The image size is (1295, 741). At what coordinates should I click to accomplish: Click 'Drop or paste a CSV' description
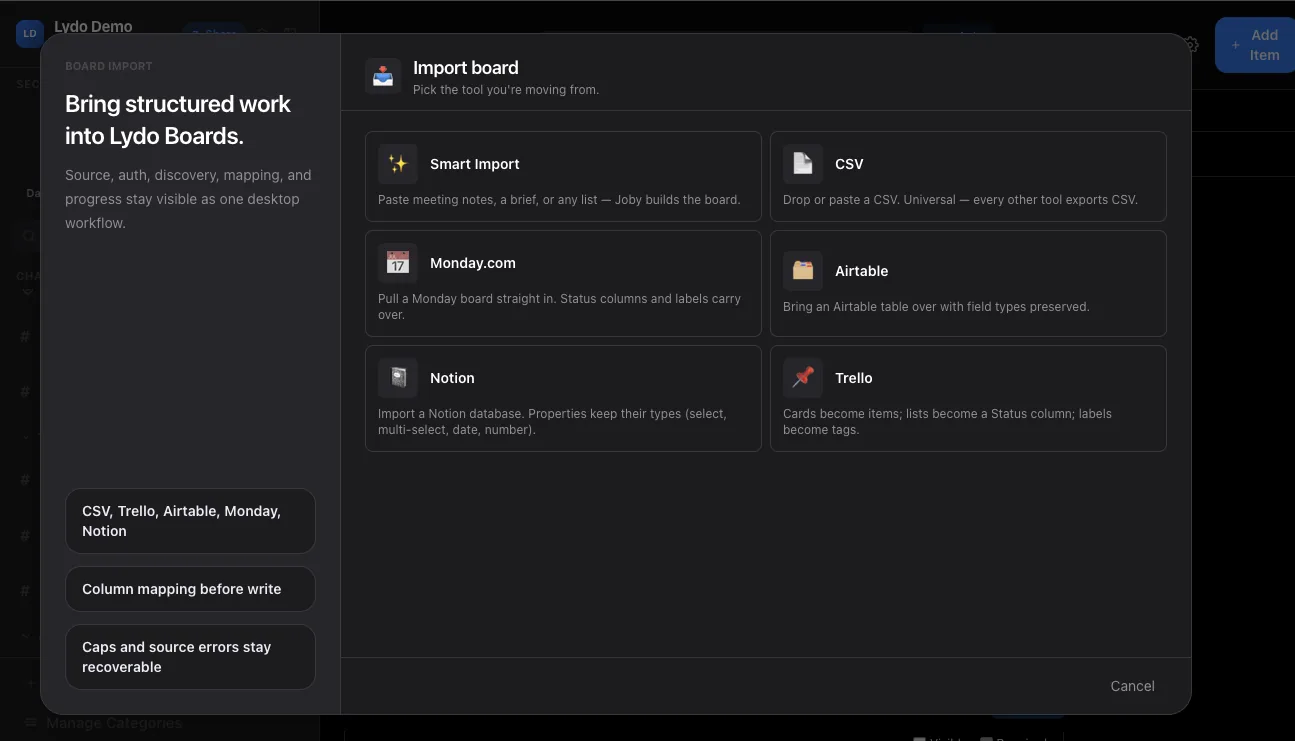960,199
